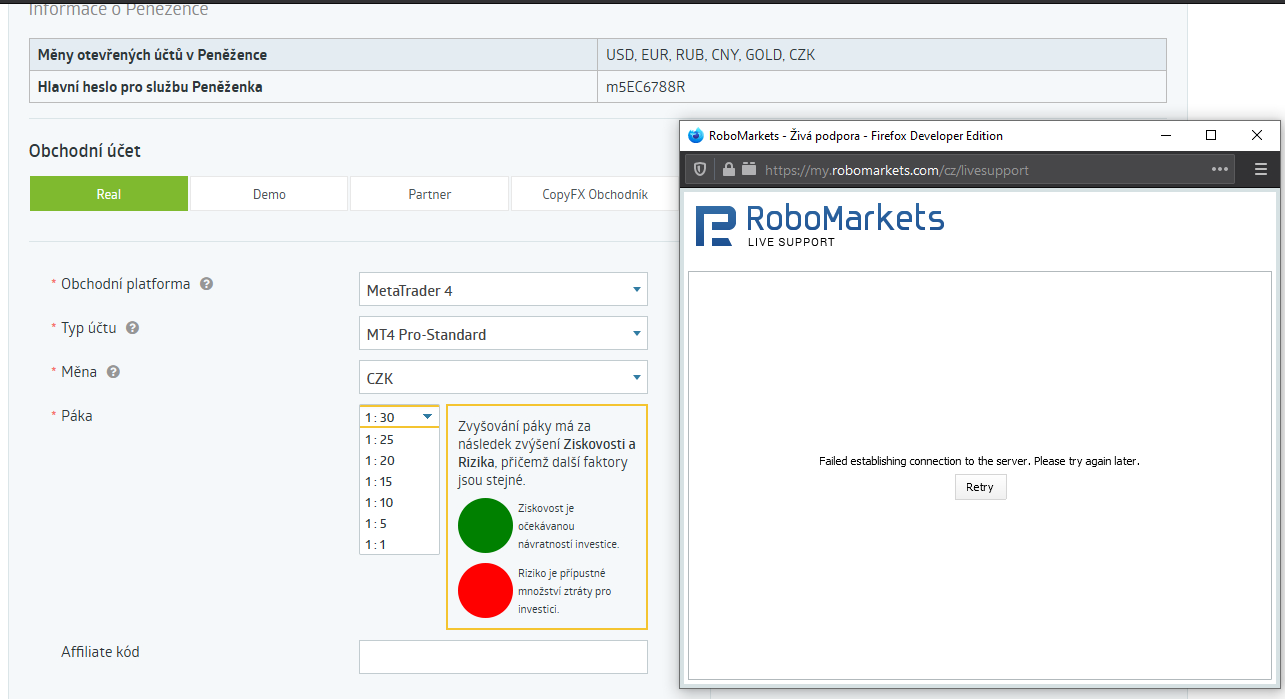
Task: Collapse the Páka 1:30 dropdown
Action: (399, 417)
